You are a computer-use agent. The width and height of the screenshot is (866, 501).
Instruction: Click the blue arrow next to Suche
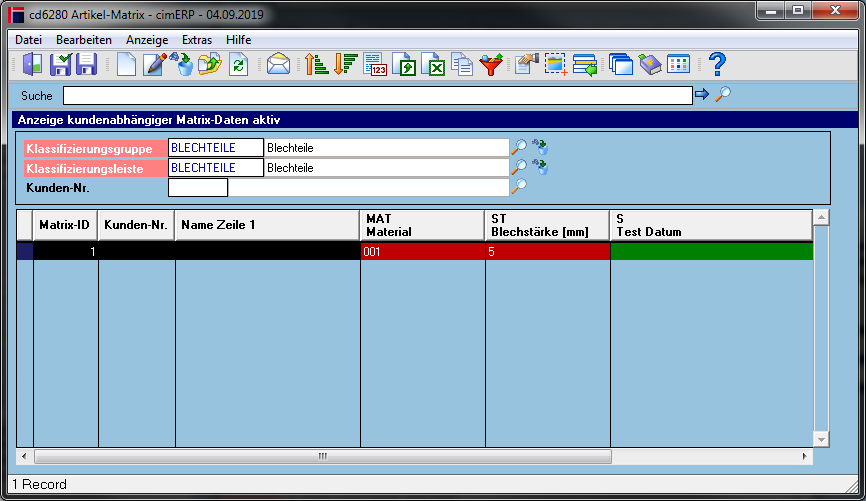pos(702,94)
